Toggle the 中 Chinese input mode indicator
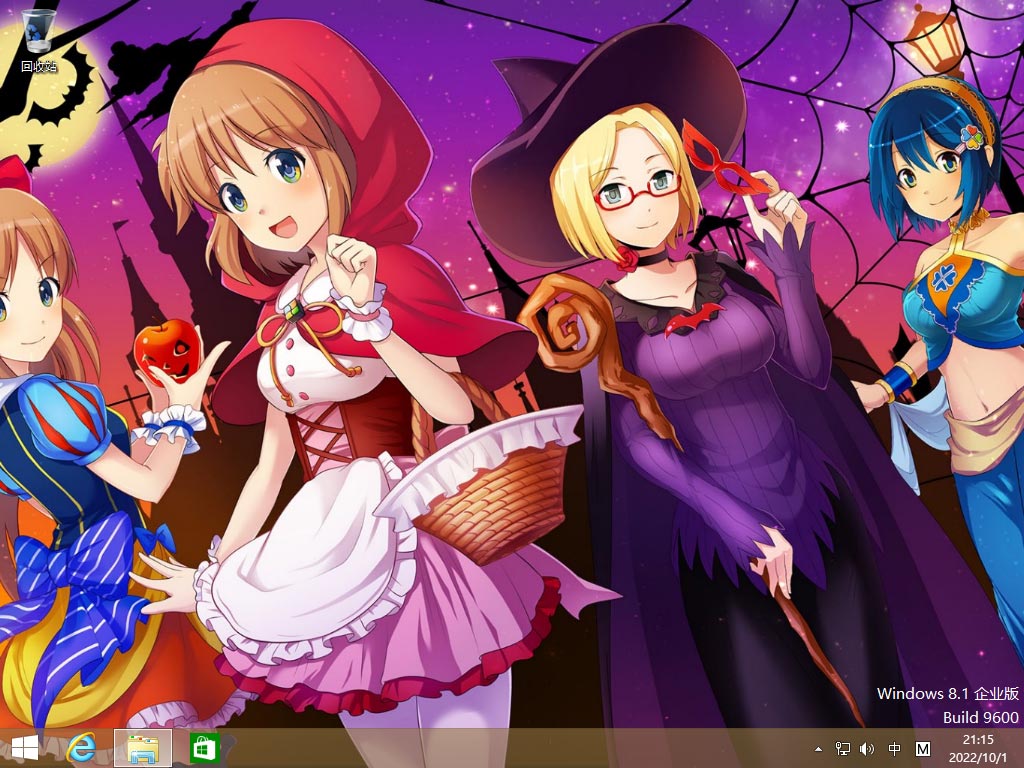Image resolution: width=1024 pixels, height=768 pixels. (895, 749)
